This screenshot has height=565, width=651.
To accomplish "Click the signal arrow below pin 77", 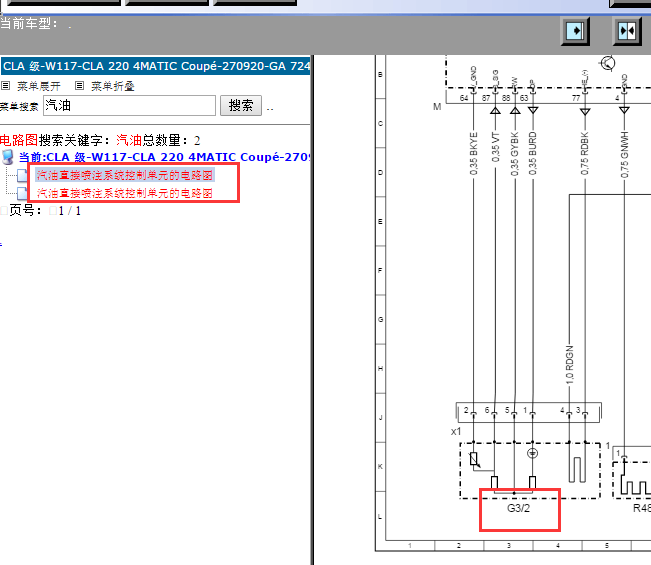I will [x=585, y=112].
